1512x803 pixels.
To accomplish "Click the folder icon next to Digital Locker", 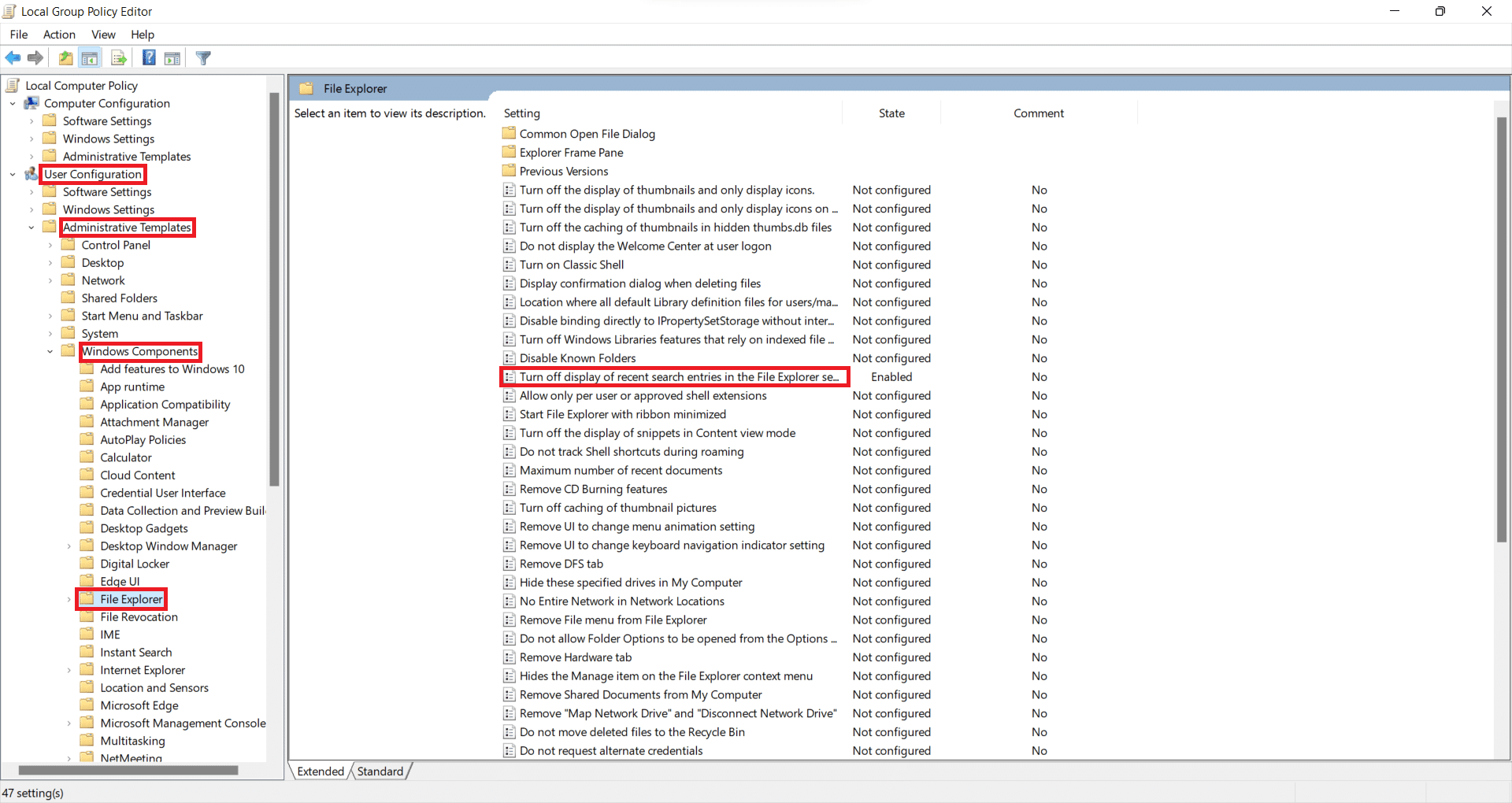I will (x=87, y=564).
